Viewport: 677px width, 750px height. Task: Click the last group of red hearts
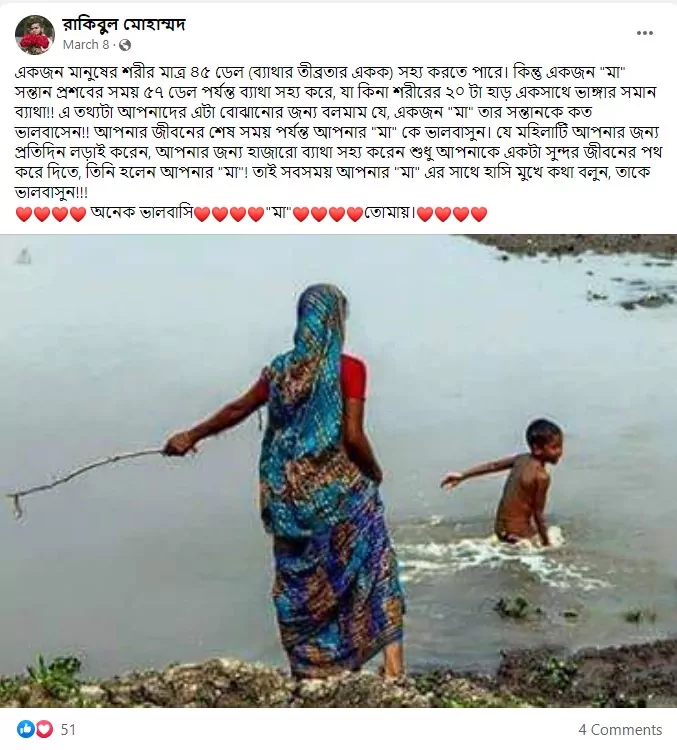click(x=452, y=214)
